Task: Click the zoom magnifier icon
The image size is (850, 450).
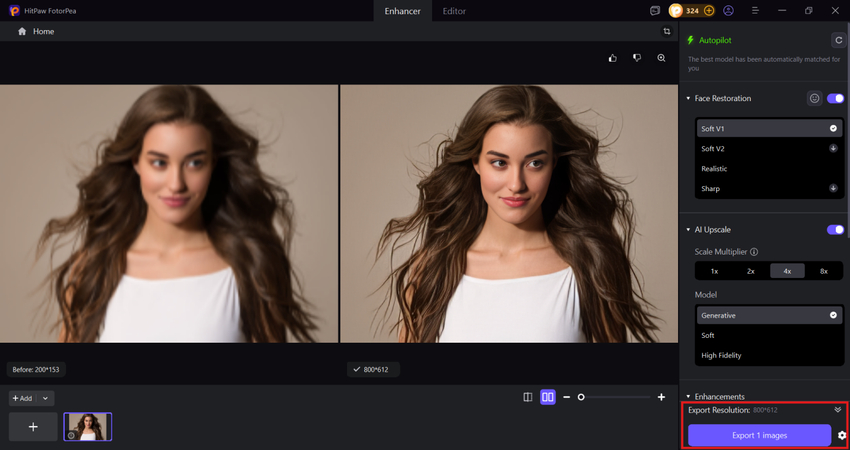Action: coord(661,59)
